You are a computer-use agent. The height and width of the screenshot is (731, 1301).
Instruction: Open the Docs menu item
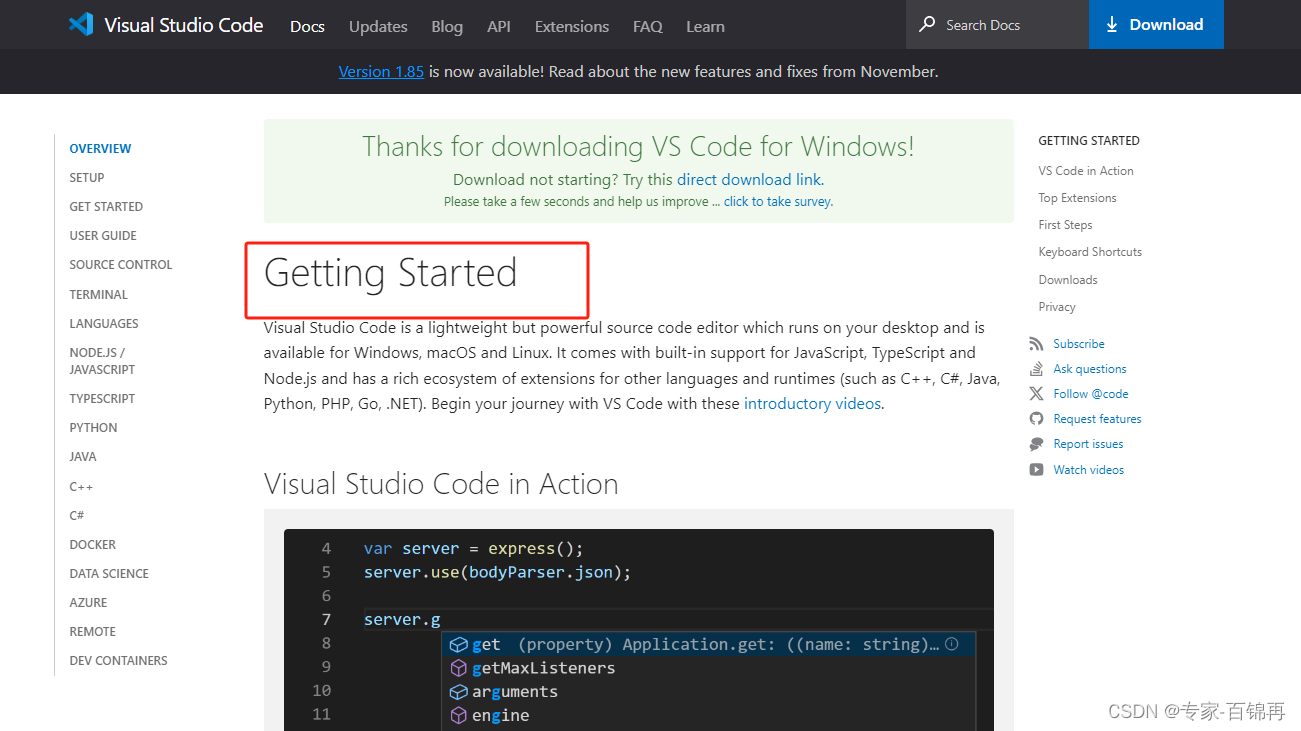(307, 26)
